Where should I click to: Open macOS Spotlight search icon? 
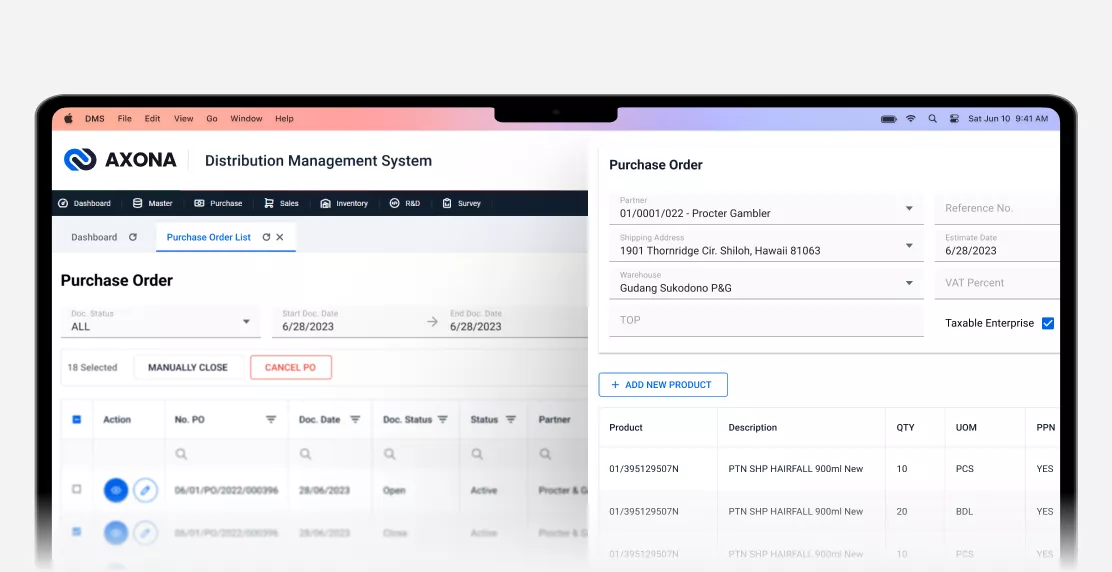point(932,118)
